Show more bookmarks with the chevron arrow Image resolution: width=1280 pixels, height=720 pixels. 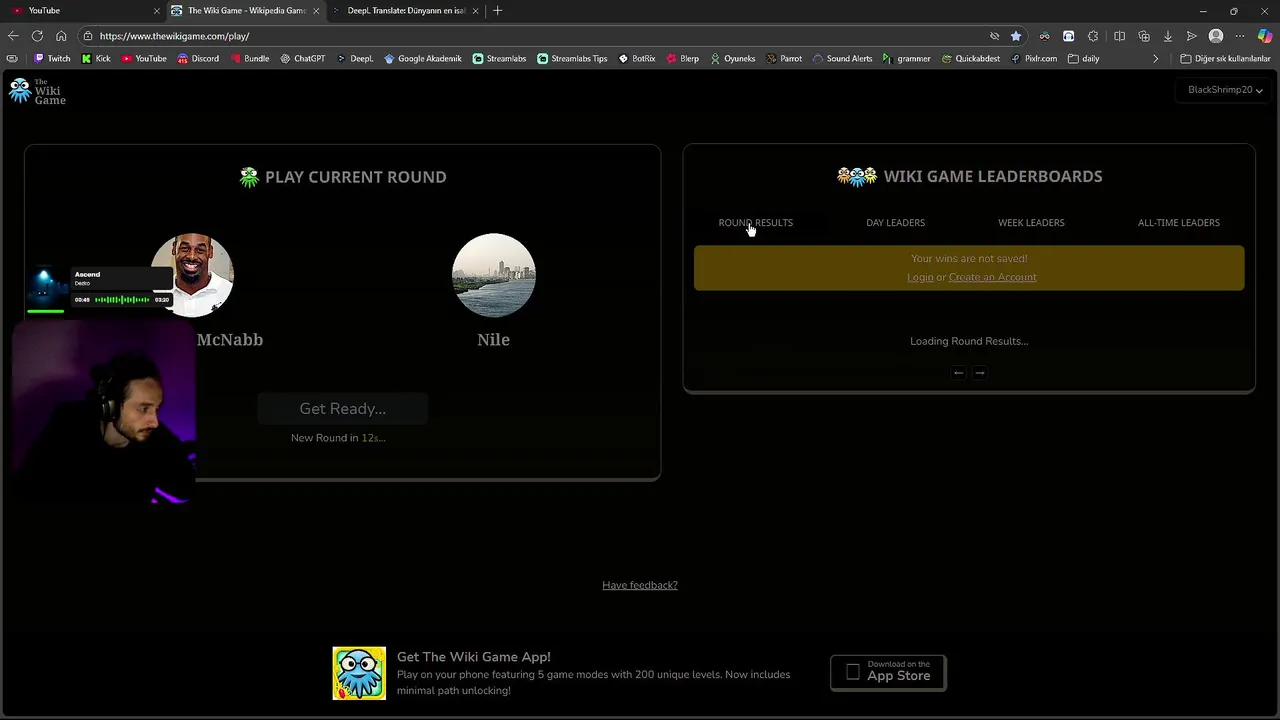[x=1155, y=59]
